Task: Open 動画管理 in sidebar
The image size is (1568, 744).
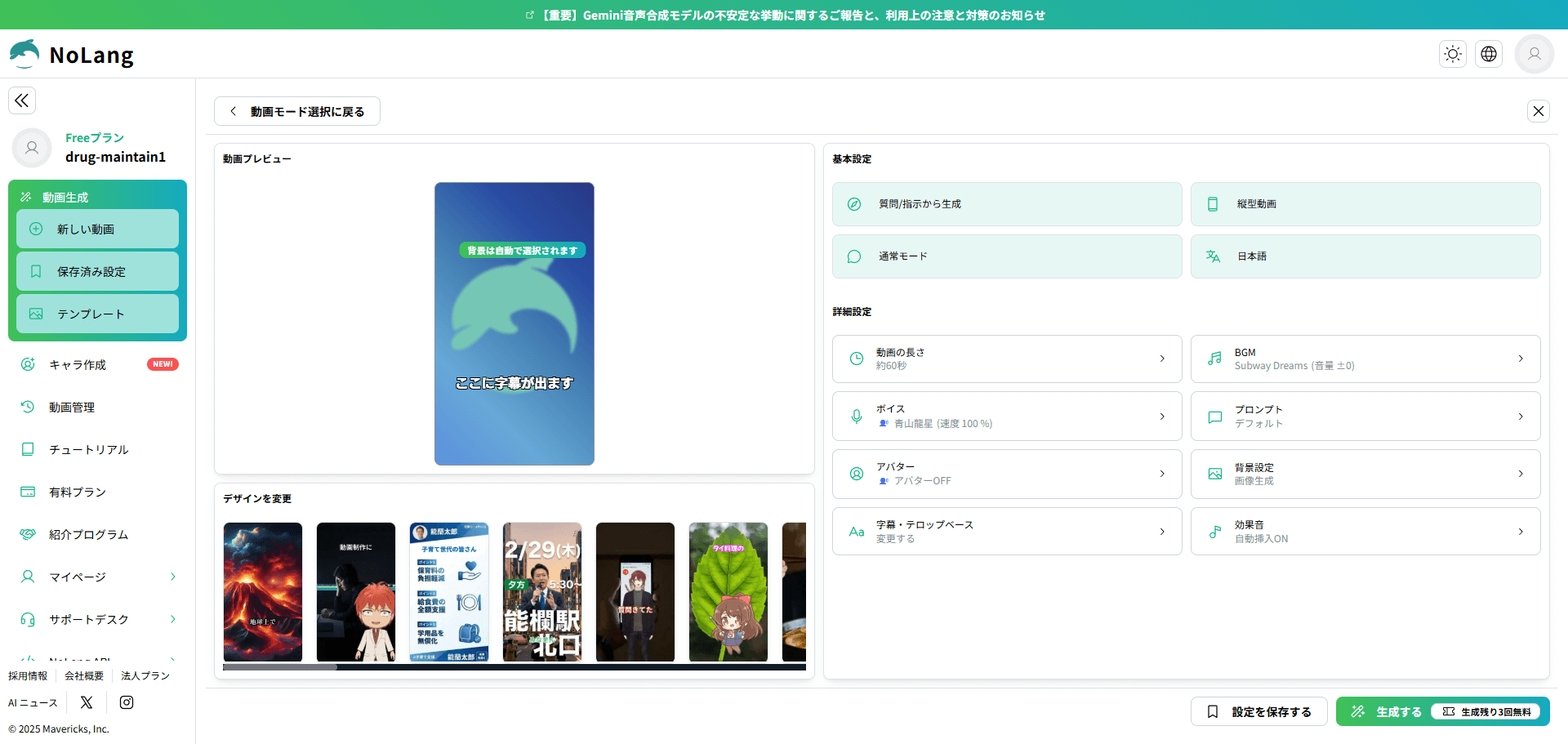Action: click(72, 408)
